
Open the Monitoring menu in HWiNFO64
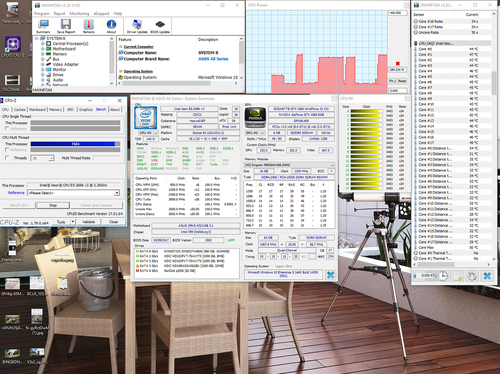click(79, 13)
